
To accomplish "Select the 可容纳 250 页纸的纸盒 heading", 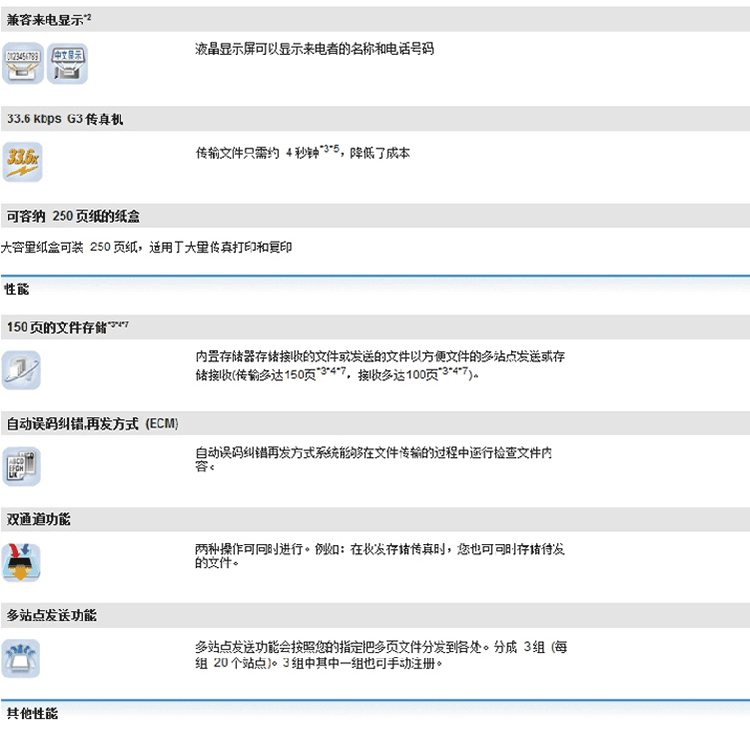I will pos(73,216).
